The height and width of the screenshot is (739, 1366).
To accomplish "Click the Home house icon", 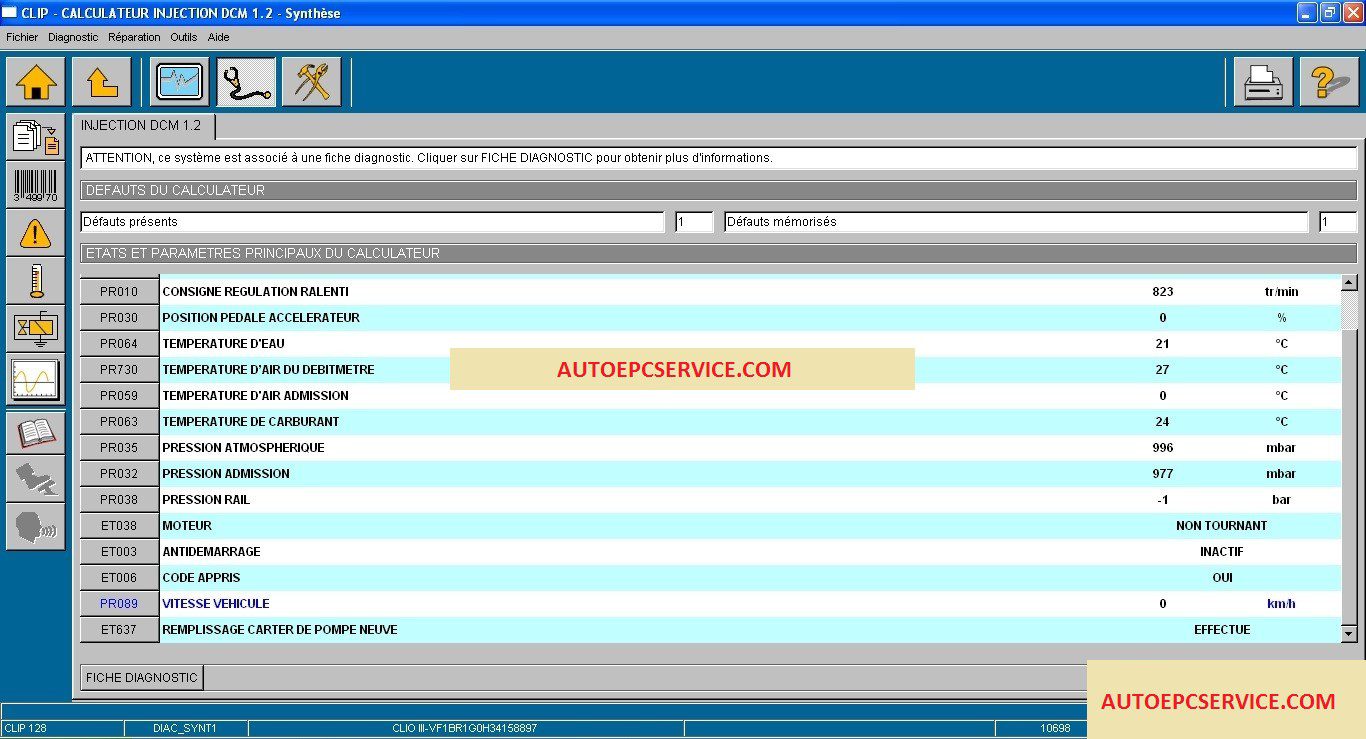I will 35,81.
